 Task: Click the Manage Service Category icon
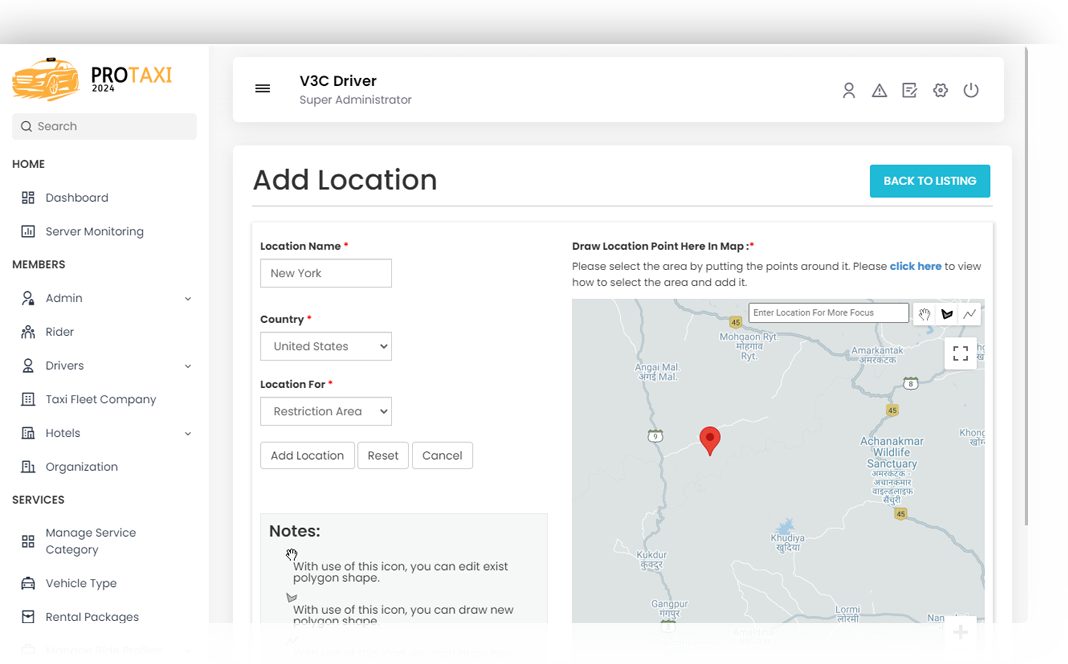pyautogui.click(x=28, y=541)
